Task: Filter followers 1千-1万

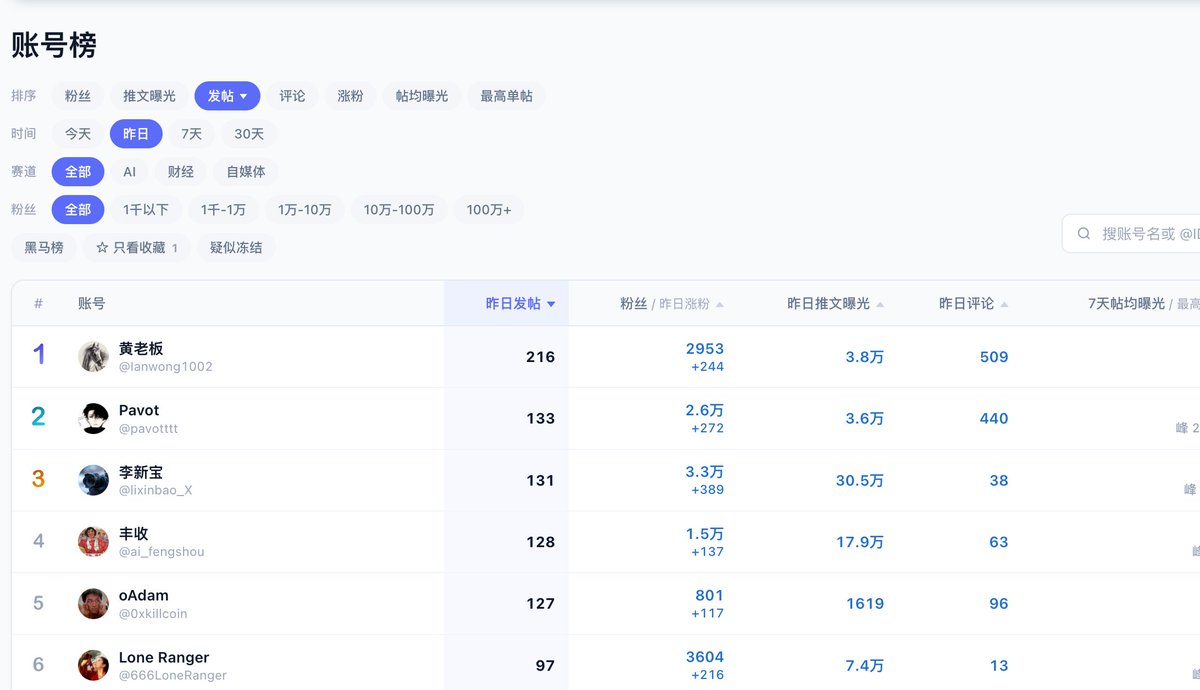Action: tap(223, 210)
